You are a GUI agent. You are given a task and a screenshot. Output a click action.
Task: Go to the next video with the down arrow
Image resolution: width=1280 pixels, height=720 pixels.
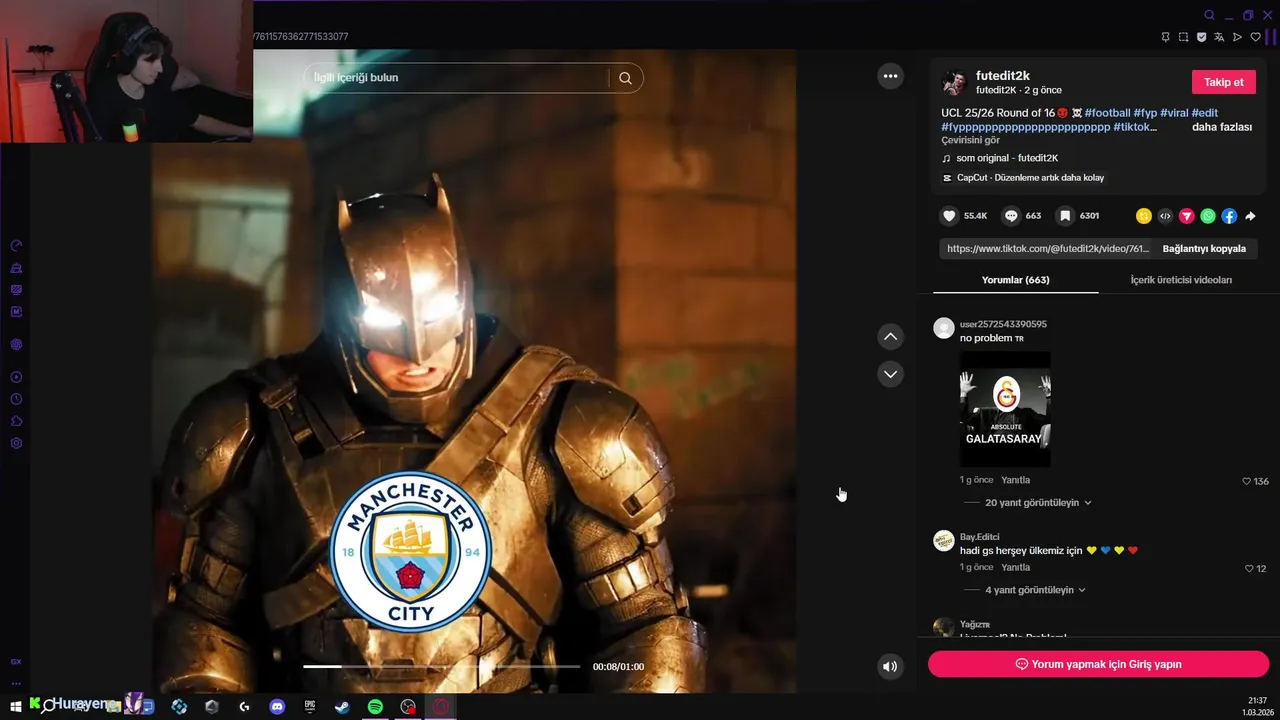(x=890, y=374)
